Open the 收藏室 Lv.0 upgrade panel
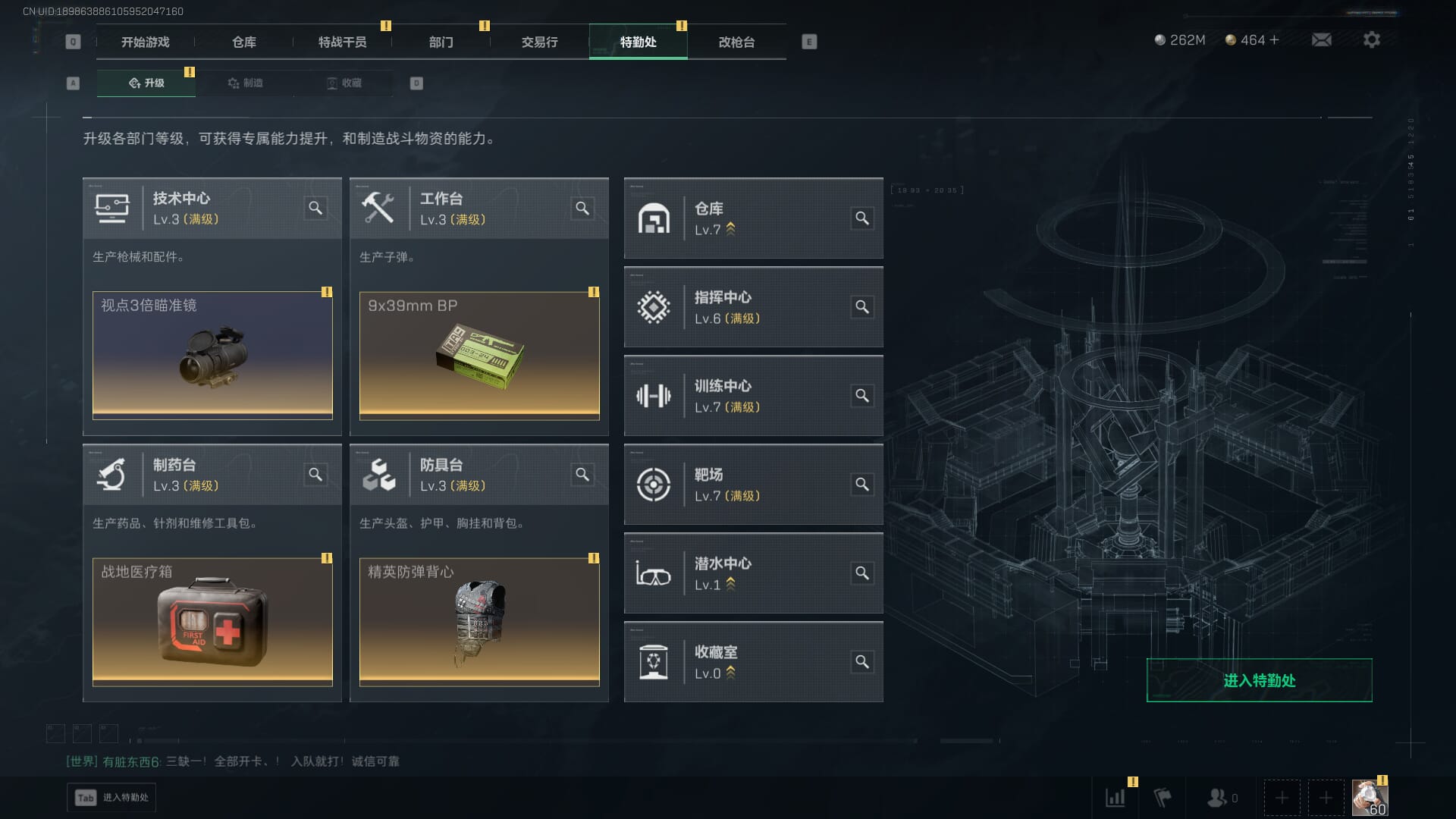 [x=753, y=662]
